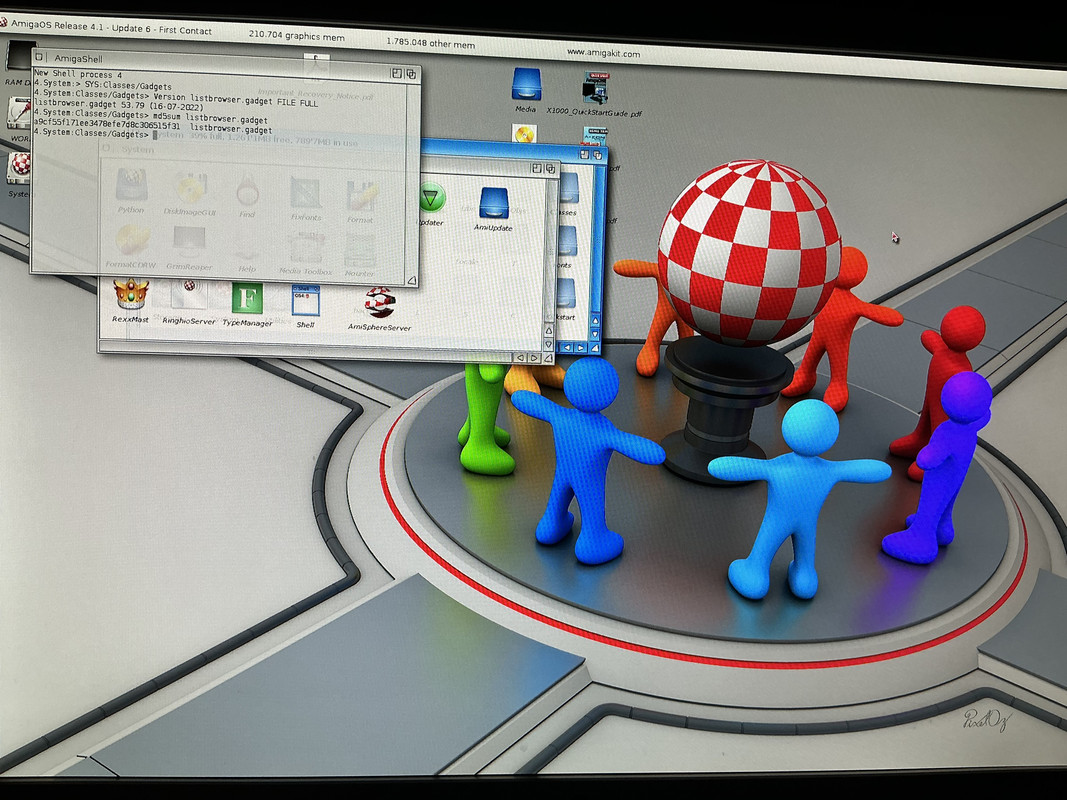Image resolution: width=1067 pixels, height=800 pixels.
Task: Click the AmigaShell window zoom gadget
Action: coord(397,73)
